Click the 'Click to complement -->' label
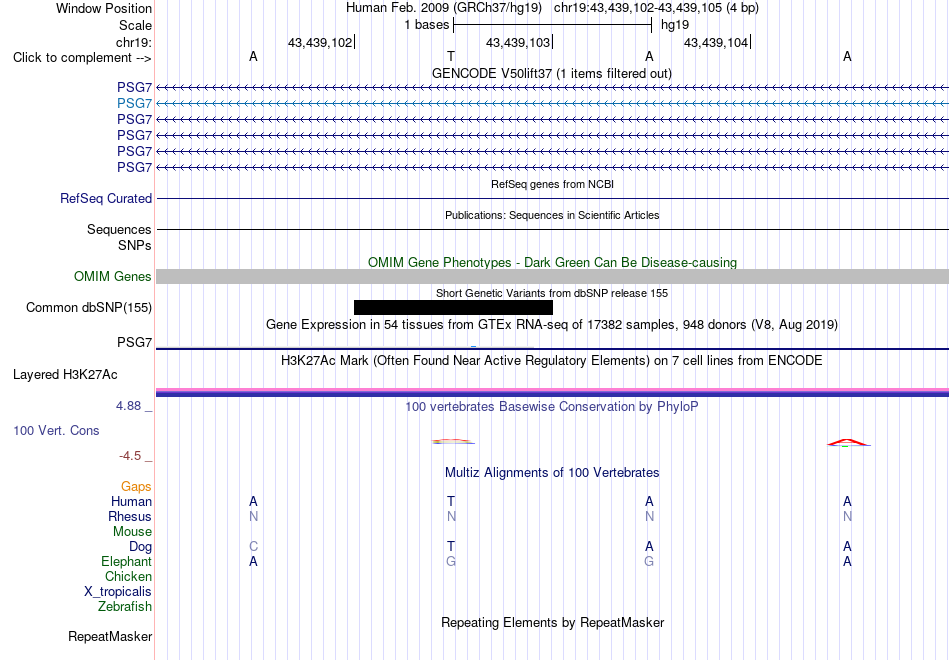Image resolution: width=950 pixels, height=660 pixels. [82, 58]
